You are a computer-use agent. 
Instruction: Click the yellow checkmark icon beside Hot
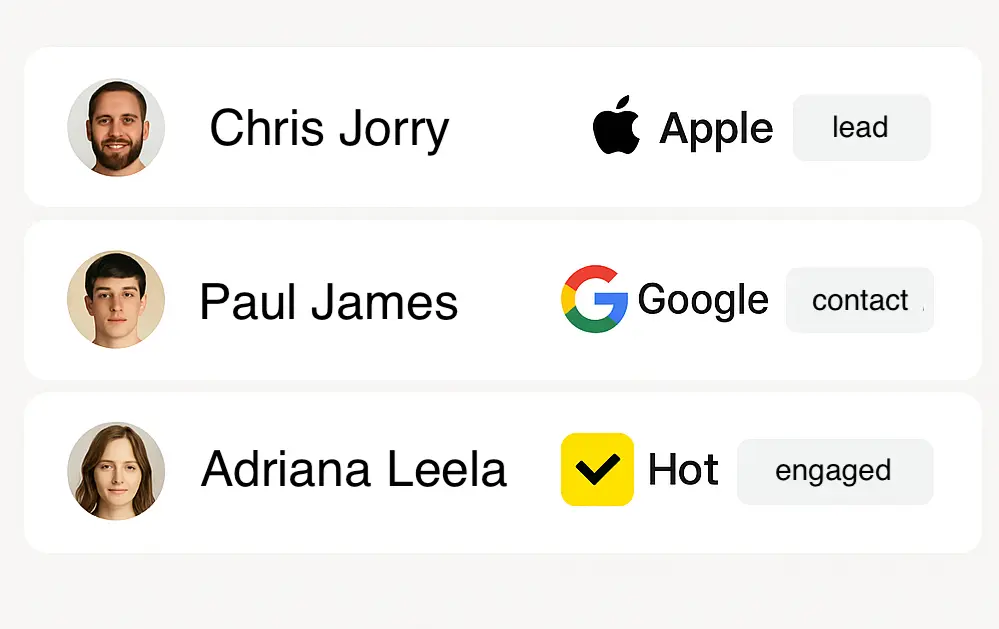click(597, 469)
